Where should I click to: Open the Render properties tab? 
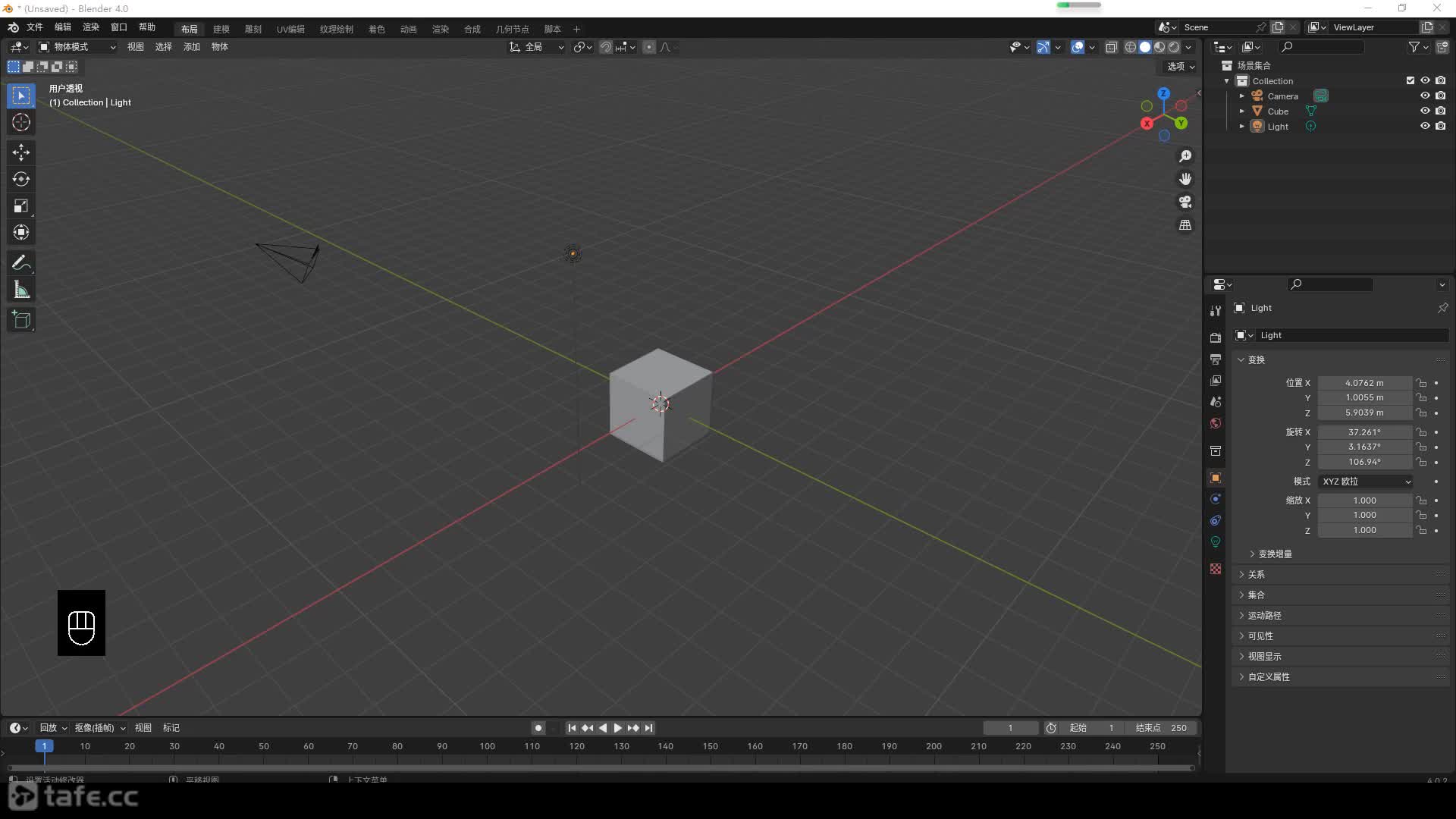[1216, 337]
